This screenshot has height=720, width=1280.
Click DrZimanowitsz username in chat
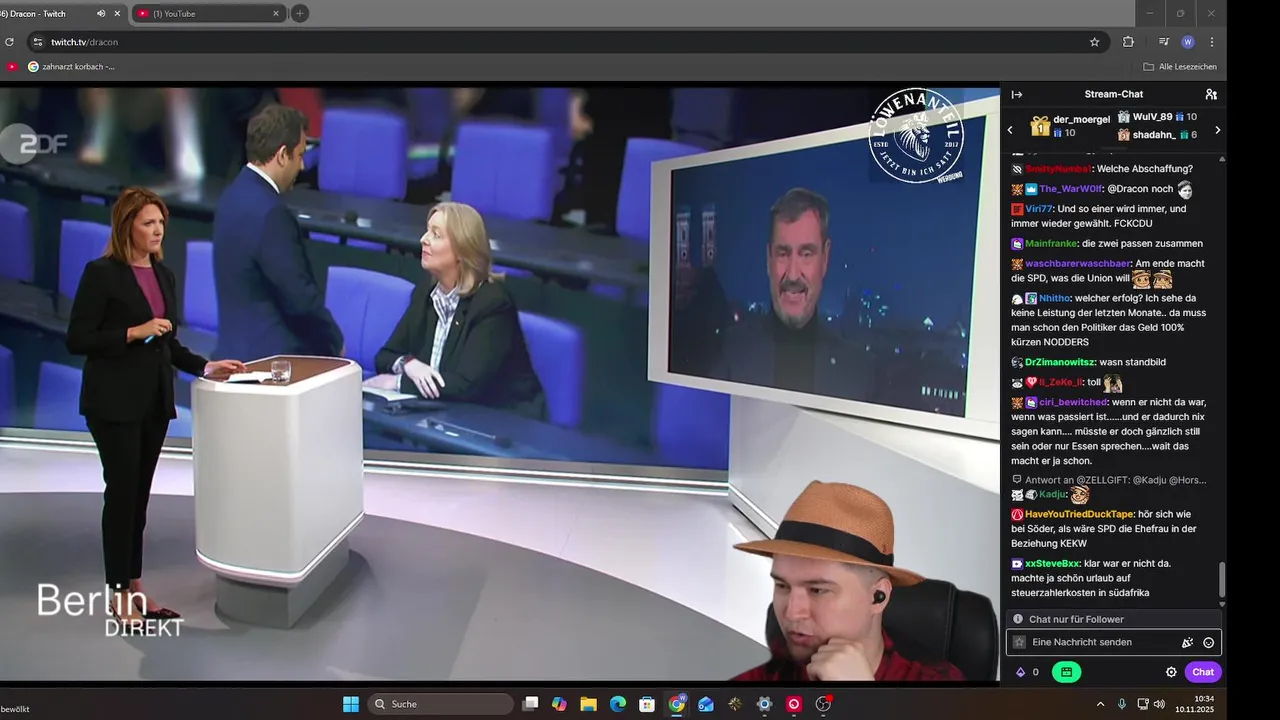pyautogui.click(x=1060, y=362)
